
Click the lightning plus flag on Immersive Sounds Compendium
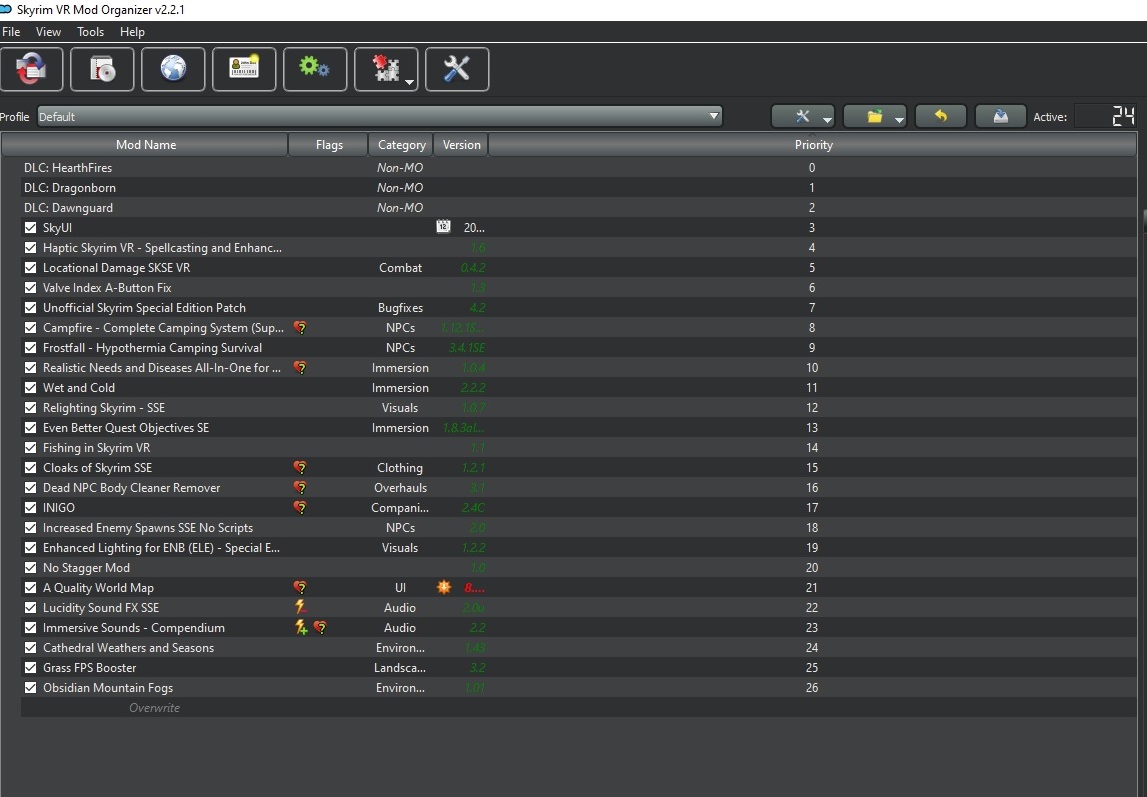pyautogui.click(x=301, y=627)
